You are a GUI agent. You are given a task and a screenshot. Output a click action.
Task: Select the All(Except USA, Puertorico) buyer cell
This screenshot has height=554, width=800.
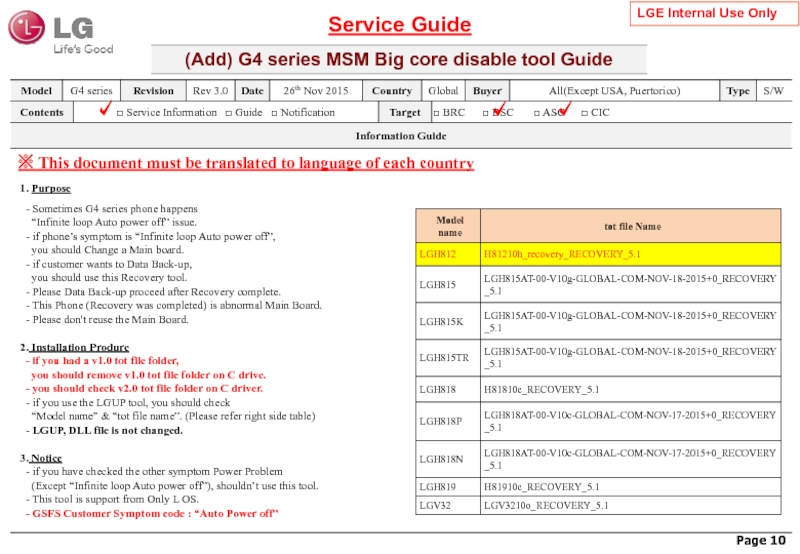pos(614,91)
